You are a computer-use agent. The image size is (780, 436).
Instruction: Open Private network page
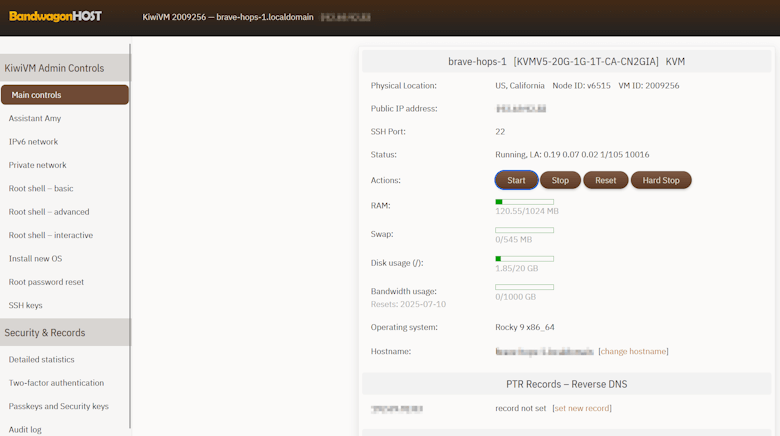[37, 165]
